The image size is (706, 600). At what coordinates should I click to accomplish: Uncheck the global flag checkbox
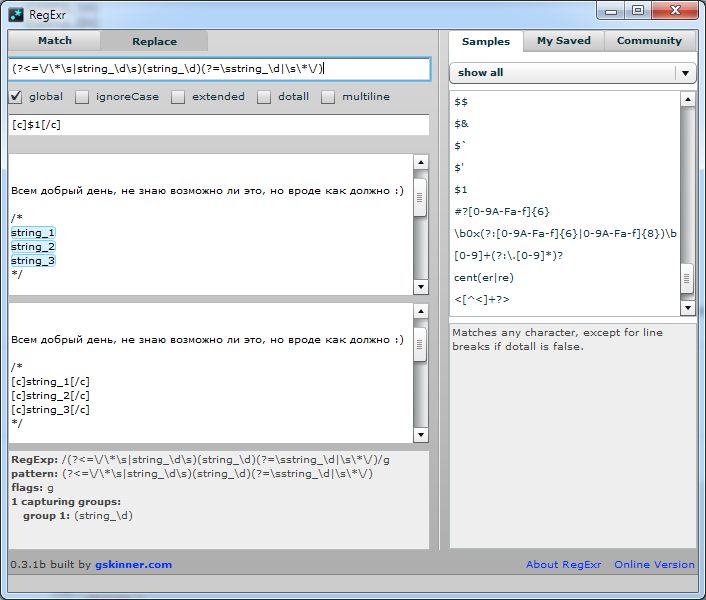click(x=15, y=97)
